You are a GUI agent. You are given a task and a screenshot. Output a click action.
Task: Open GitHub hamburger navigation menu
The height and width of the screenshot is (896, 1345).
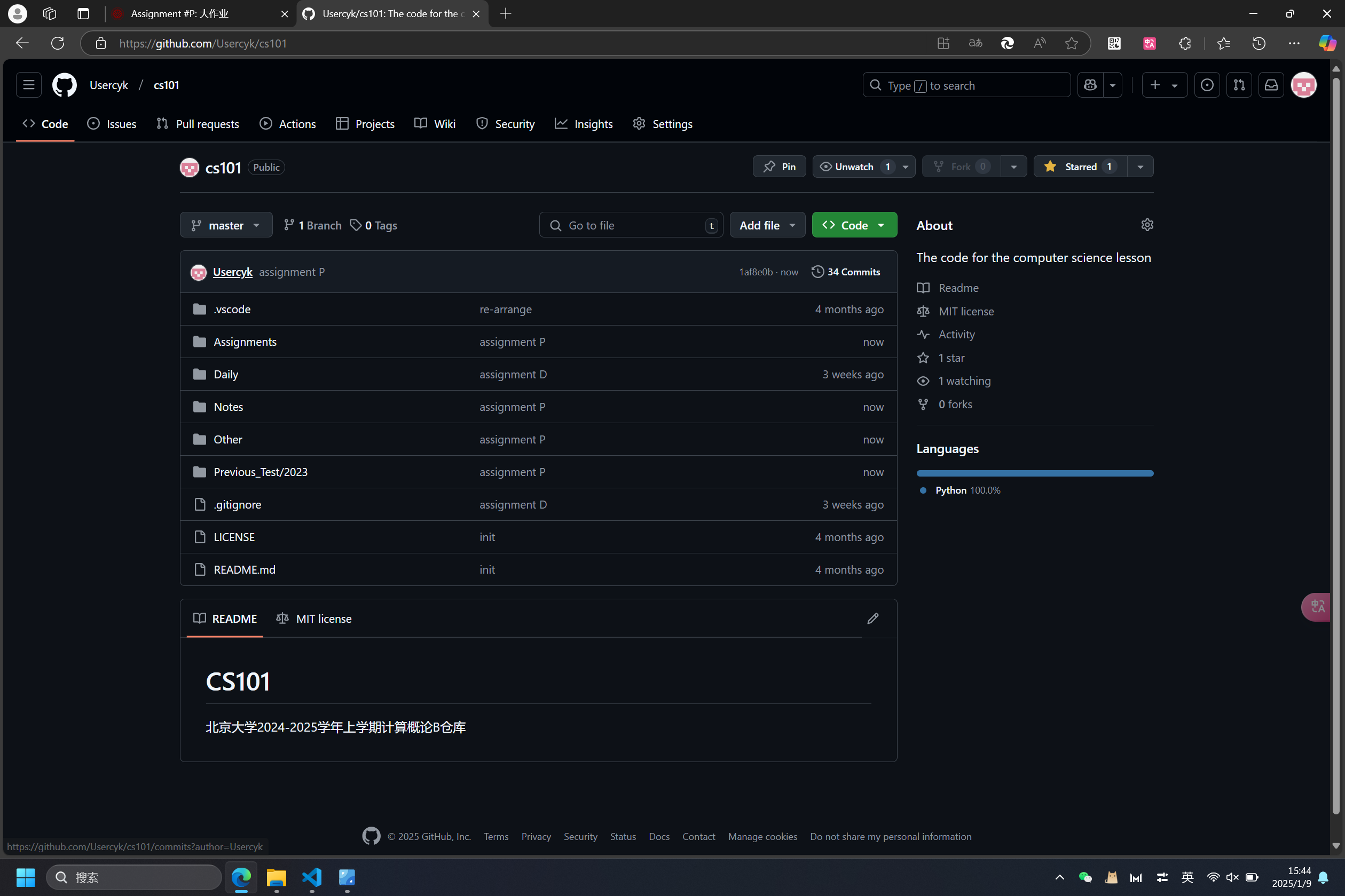click(x=29, y=85)
